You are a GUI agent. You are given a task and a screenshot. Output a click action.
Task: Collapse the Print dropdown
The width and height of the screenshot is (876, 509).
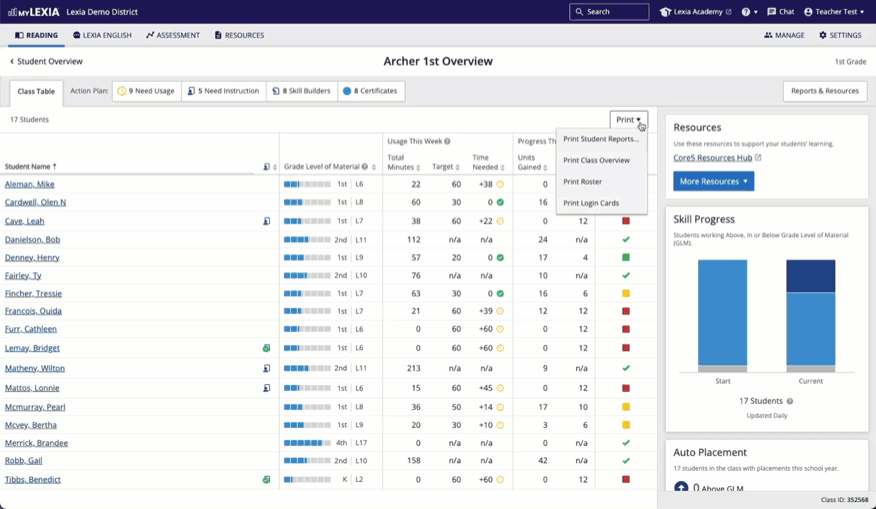click(628, 120)
